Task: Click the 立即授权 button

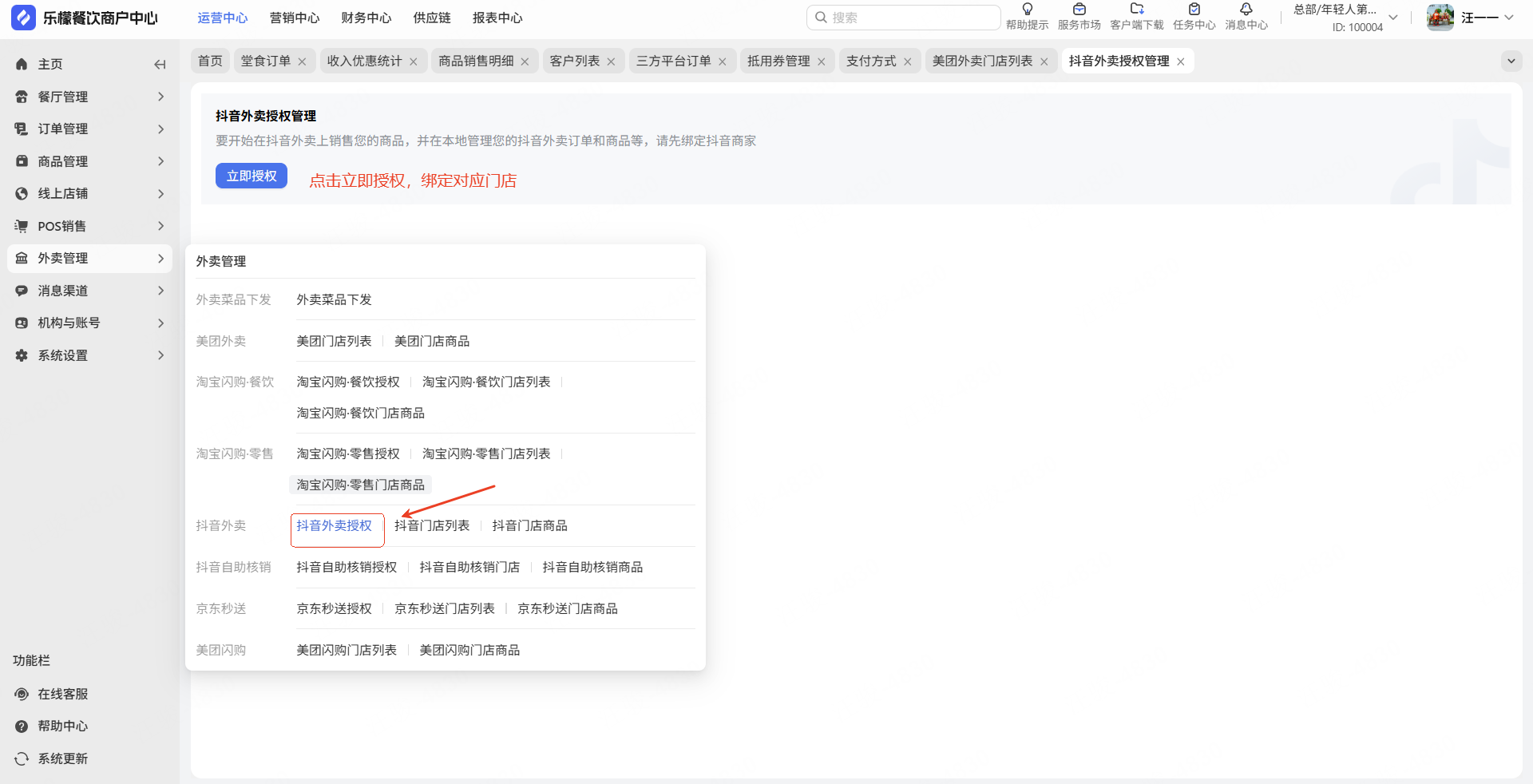Action: (x=252, y=176)
